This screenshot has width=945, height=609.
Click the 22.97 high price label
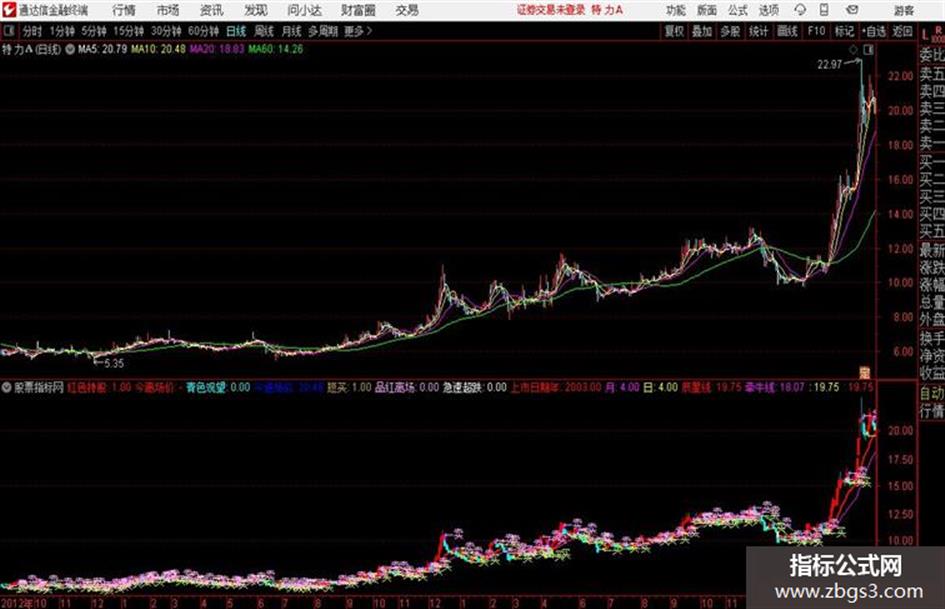tap(829, 65)
